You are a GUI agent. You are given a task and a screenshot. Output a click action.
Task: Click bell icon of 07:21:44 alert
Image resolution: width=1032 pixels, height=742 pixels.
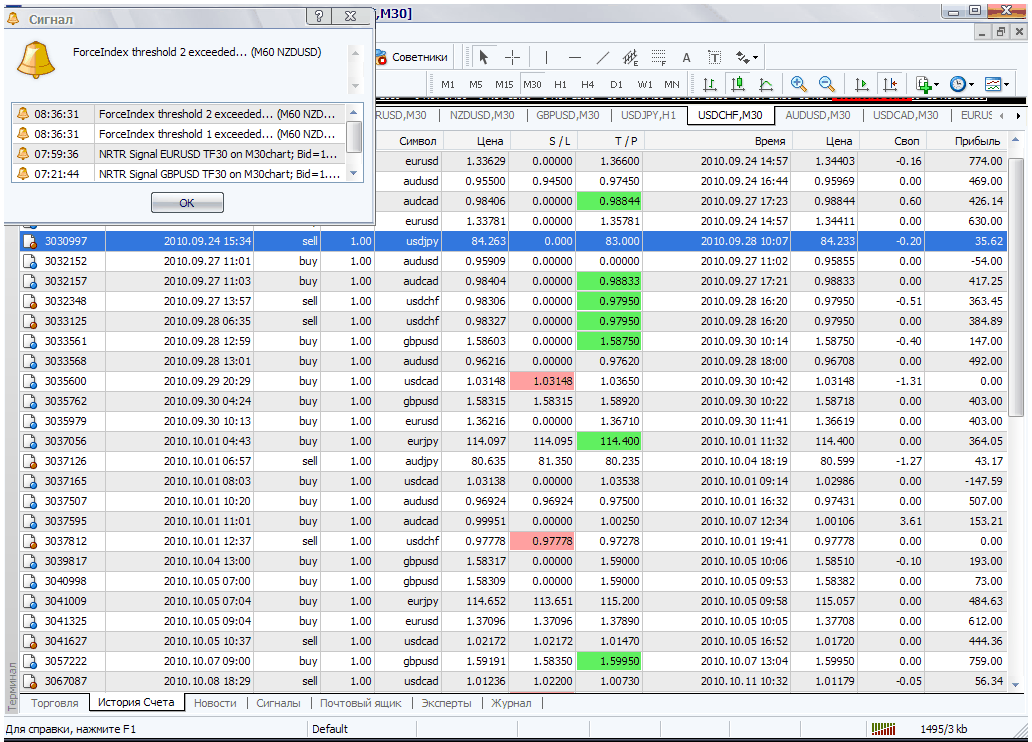(23, 174)
